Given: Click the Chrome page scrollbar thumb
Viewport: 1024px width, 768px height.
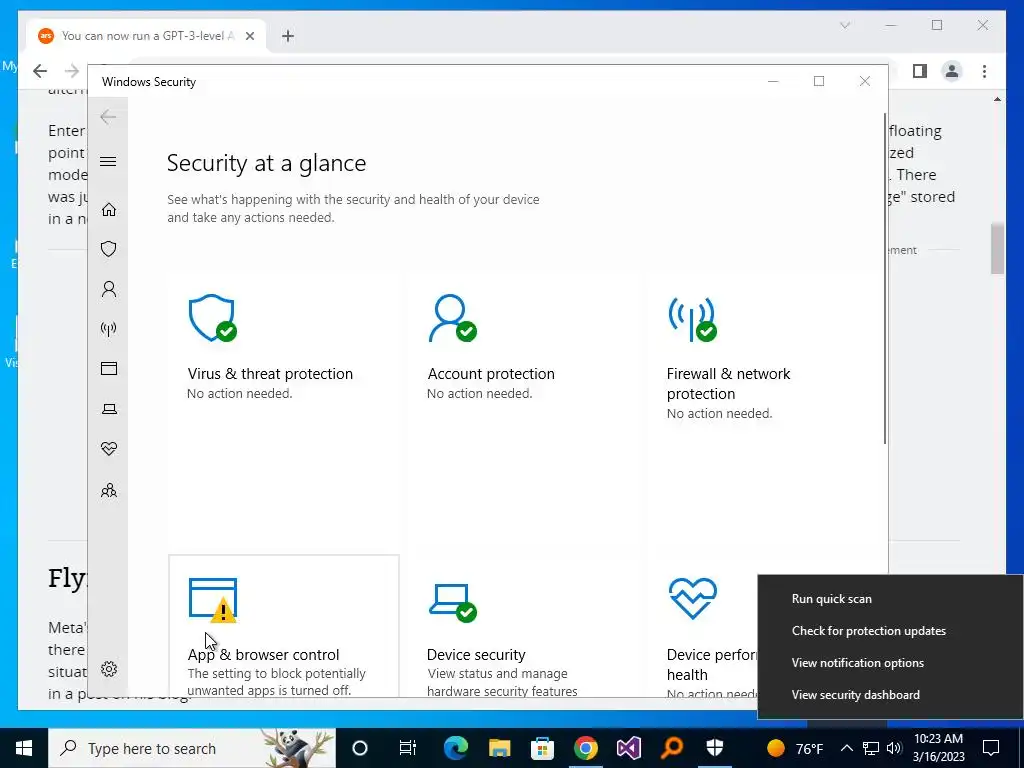Looking at the screenshot, I should coord(997,248).
